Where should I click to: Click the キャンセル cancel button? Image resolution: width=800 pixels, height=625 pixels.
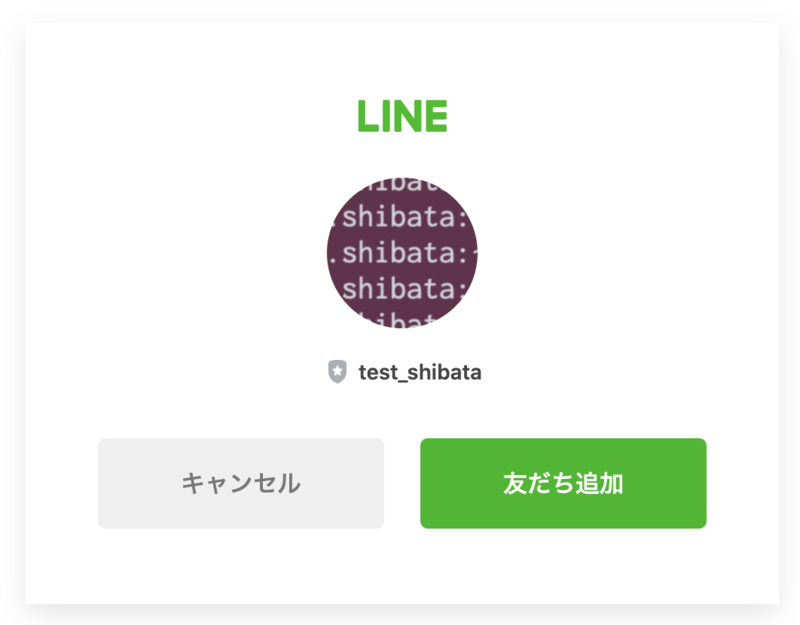pyautogui.click(x=240, y=483)
